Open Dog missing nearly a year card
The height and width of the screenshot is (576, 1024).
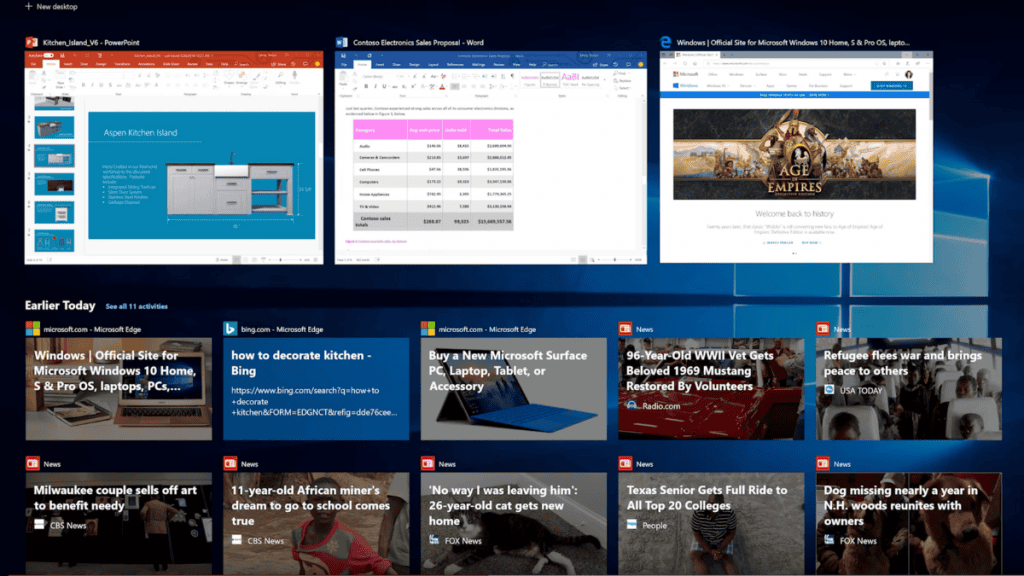[908, 524]
